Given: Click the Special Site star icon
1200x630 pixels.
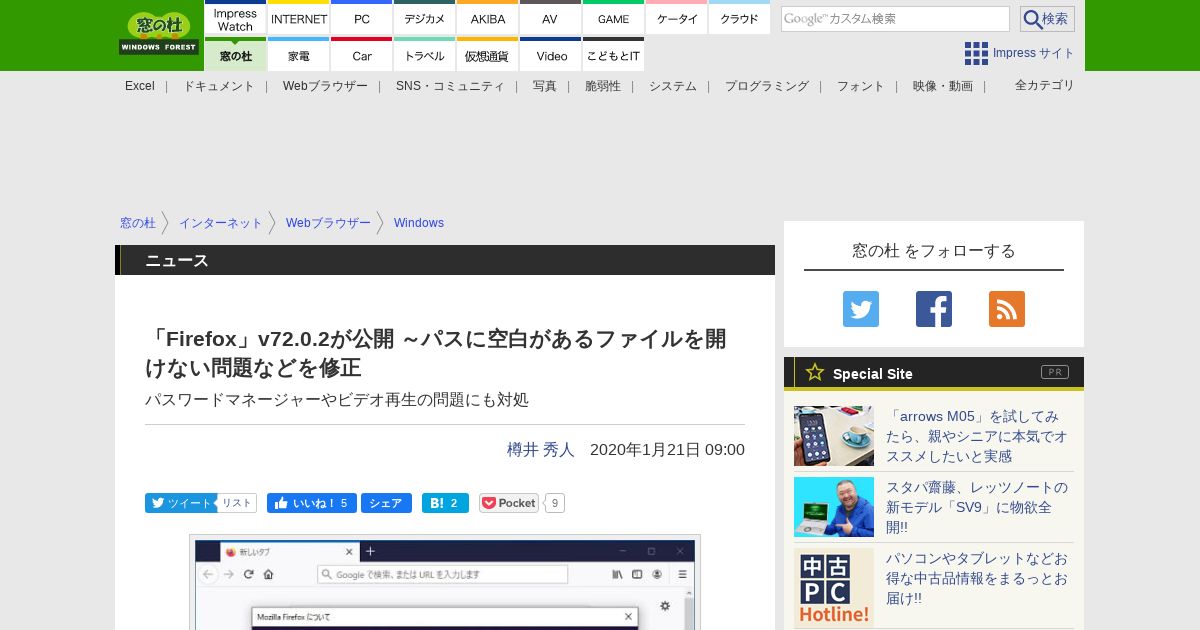Looking at the screenshot, I should point(815,372).
